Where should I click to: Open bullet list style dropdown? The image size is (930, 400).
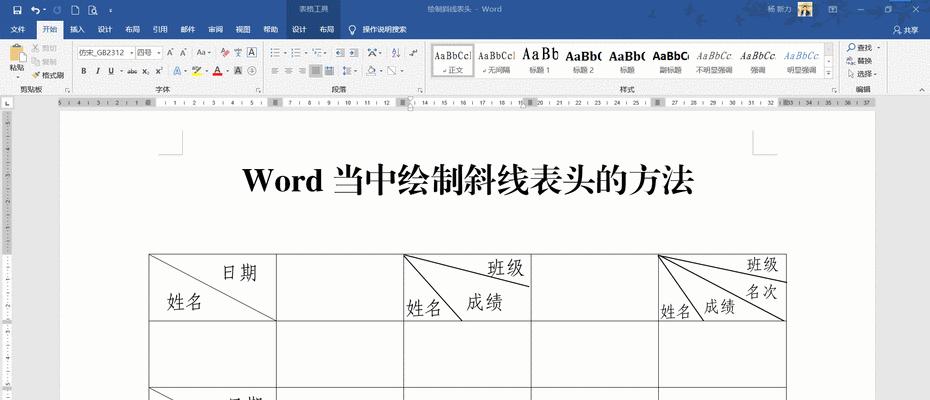[285, 53]
